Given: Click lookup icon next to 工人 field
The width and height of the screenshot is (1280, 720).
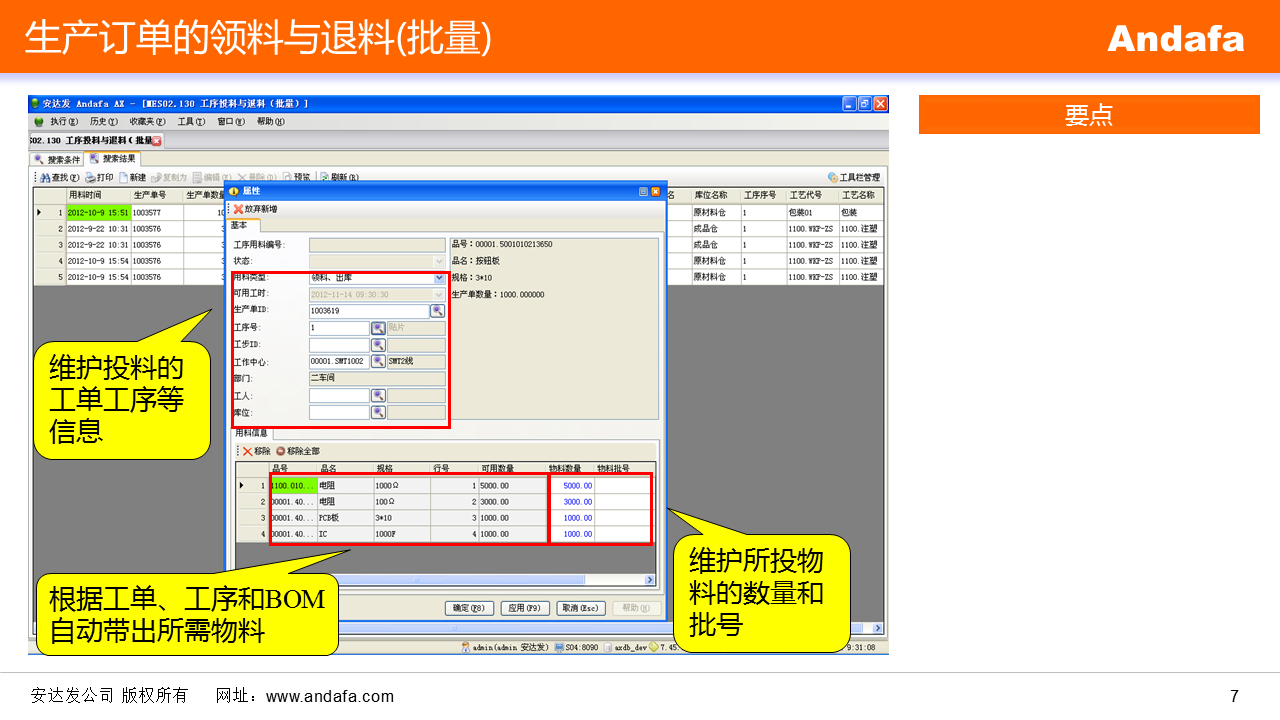Looking at the screenshot, I should [x=378, y=396].
